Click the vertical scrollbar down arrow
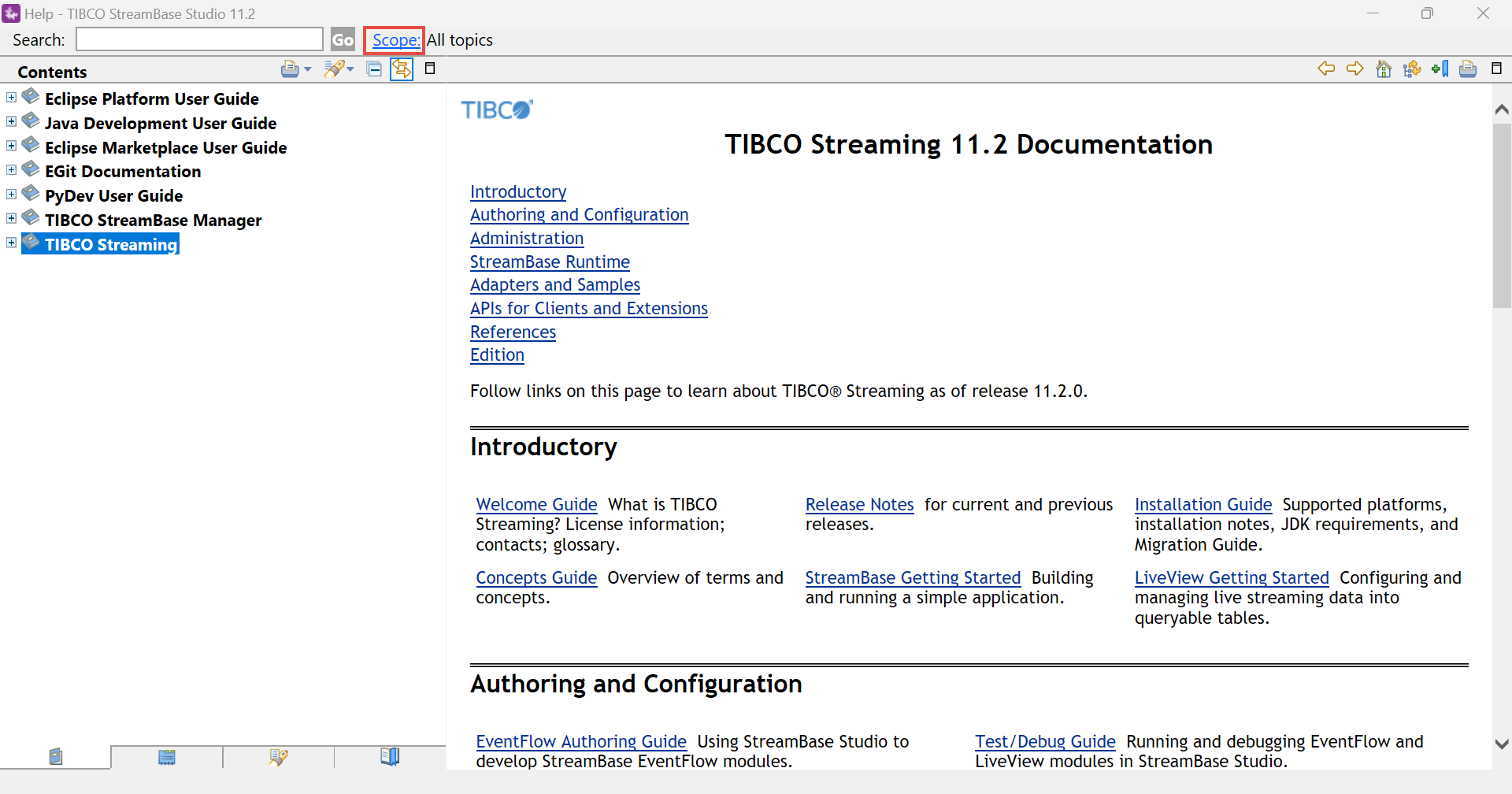Screen dimensions: 1512x794 pyautogui.click(x=1501, y=744)
